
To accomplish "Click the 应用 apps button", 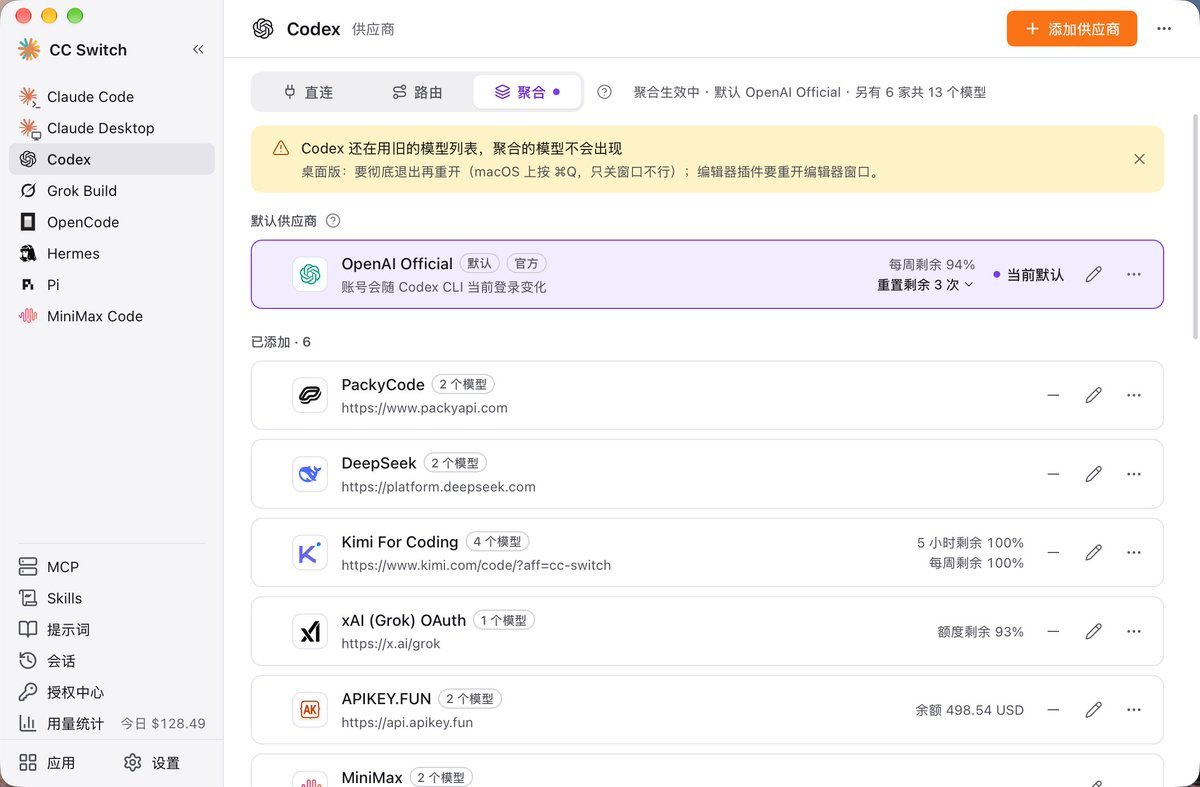I will 48,763.
